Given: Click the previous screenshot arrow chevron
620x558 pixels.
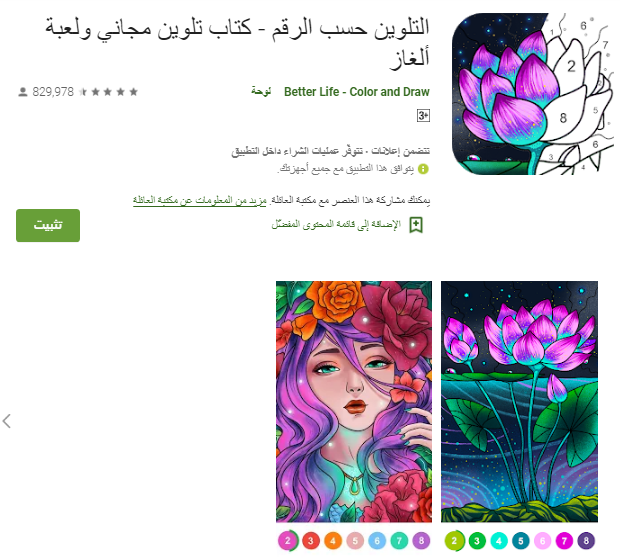Looking at the screenshot, I should 7,421.
